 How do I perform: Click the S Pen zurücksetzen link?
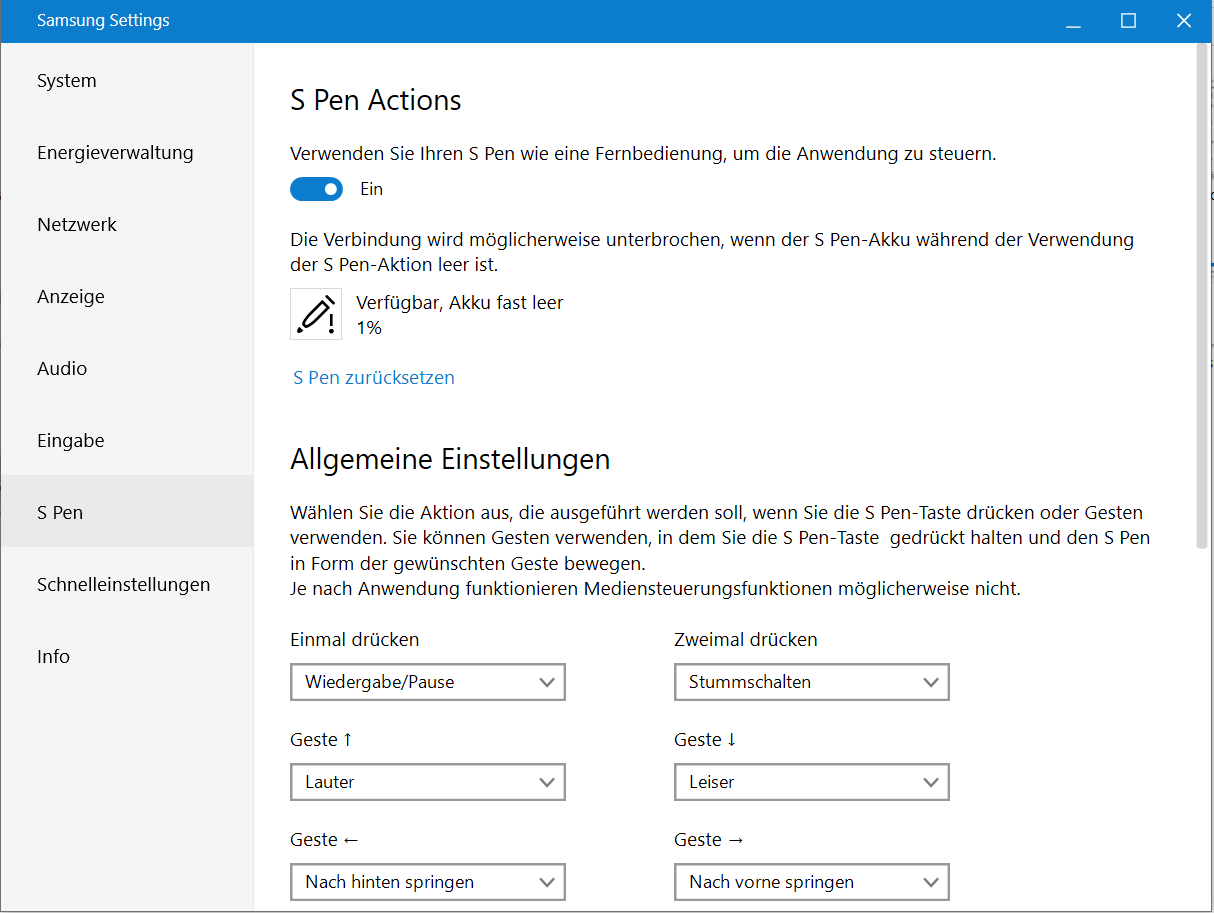point(374,378)
